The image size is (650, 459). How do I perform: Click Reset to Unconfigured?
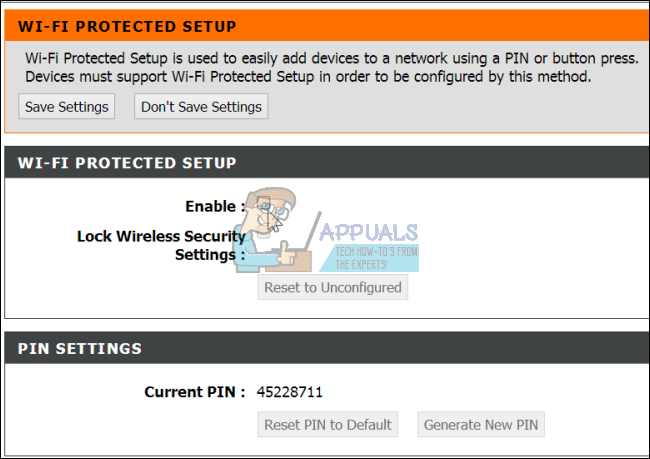point(333,288)
